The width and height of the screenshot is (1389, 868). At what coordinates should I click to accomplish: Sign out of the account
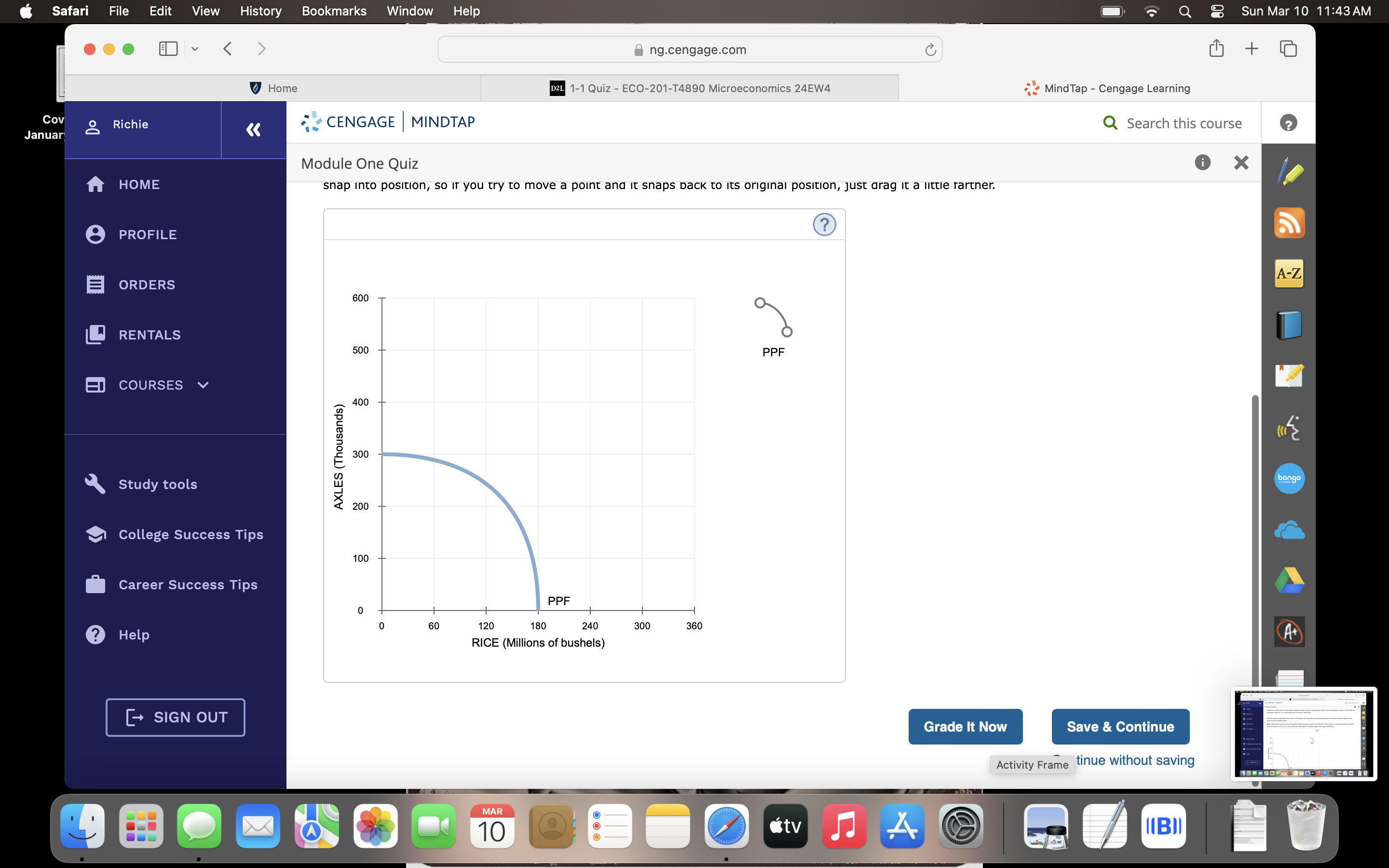pos(175,717)
